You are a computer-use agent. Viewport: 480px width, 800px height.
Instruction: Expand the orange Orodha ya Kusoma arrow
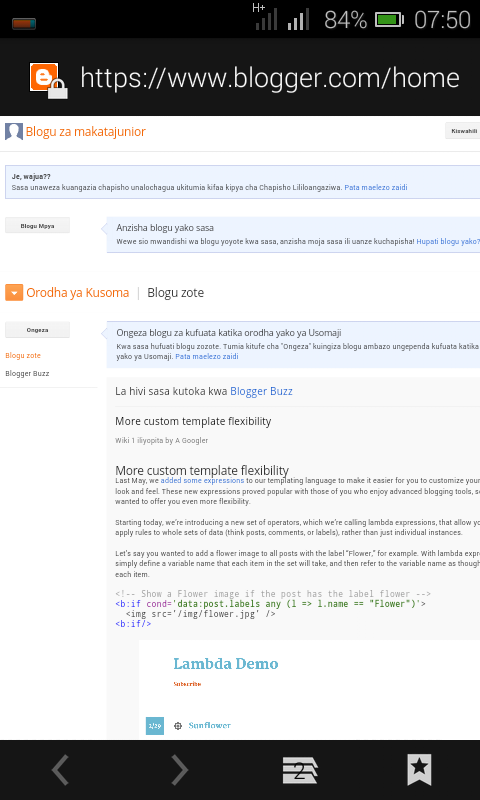point(14,293)
